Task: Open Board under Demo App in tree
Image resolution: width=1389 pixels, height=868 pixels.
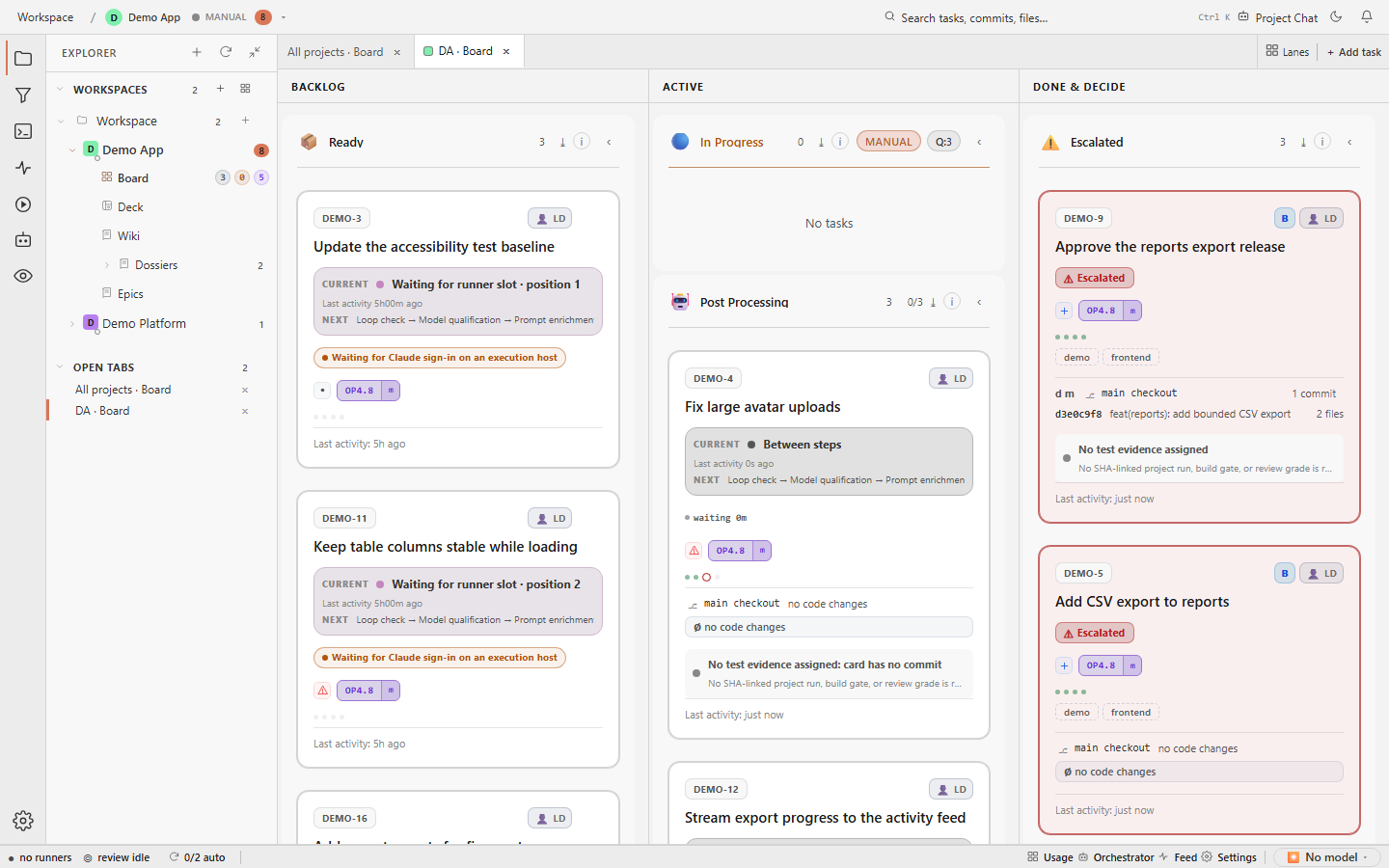Action: pyautogui.click(x=133, y=178)
